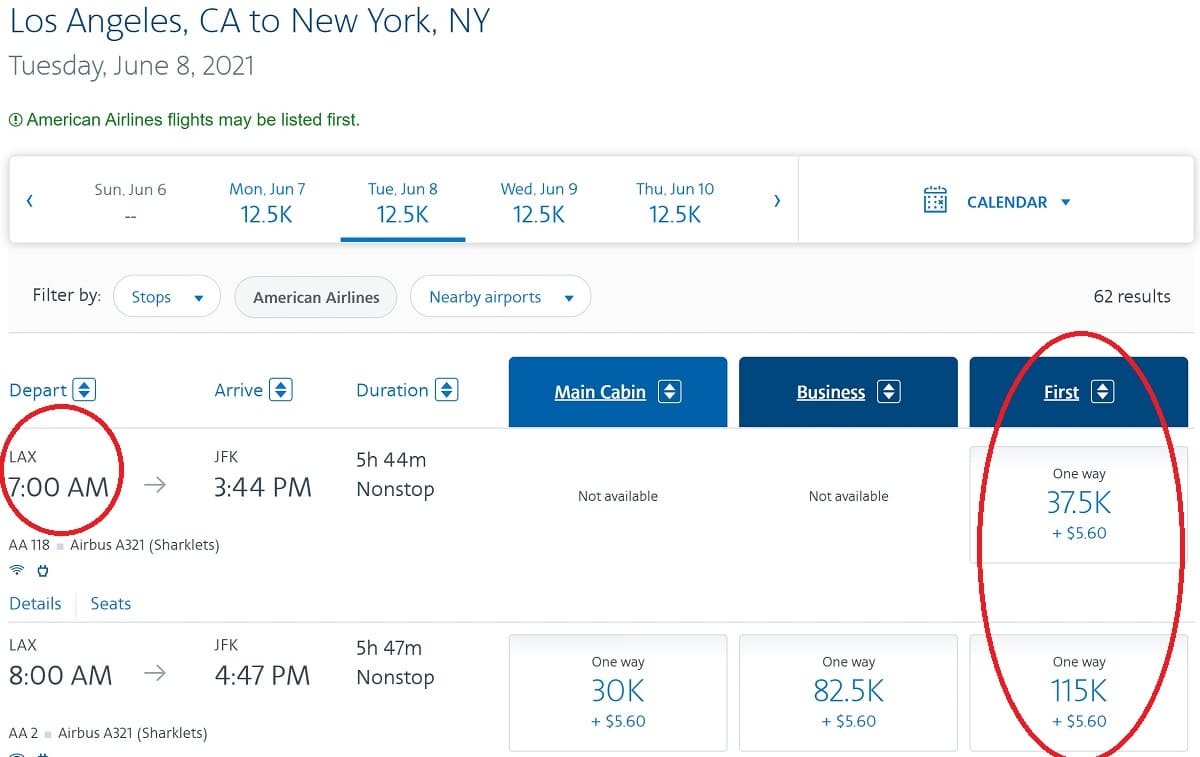
Task: Click the 5h 44m duration text
Action: point(391,460)
